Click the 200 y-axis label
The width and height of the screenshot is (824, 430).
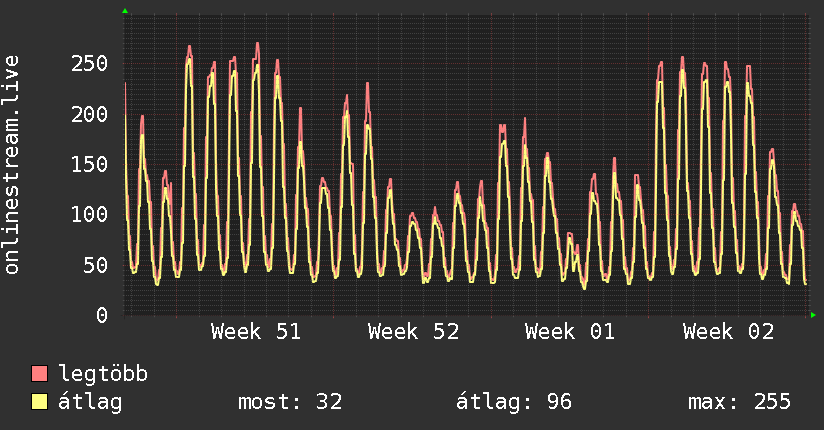[89, 114]
